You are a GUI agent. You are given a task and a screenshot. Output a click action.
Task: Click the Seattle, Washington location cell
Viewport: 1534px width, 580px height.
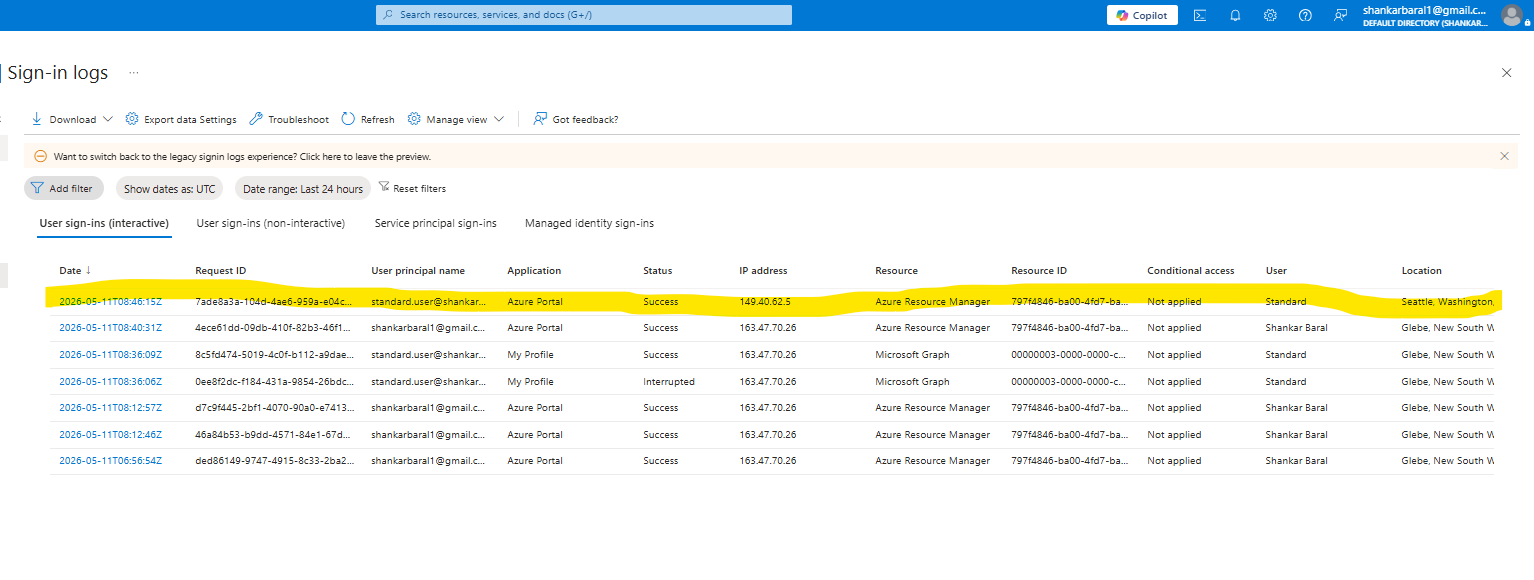(x=1447, y=301)
